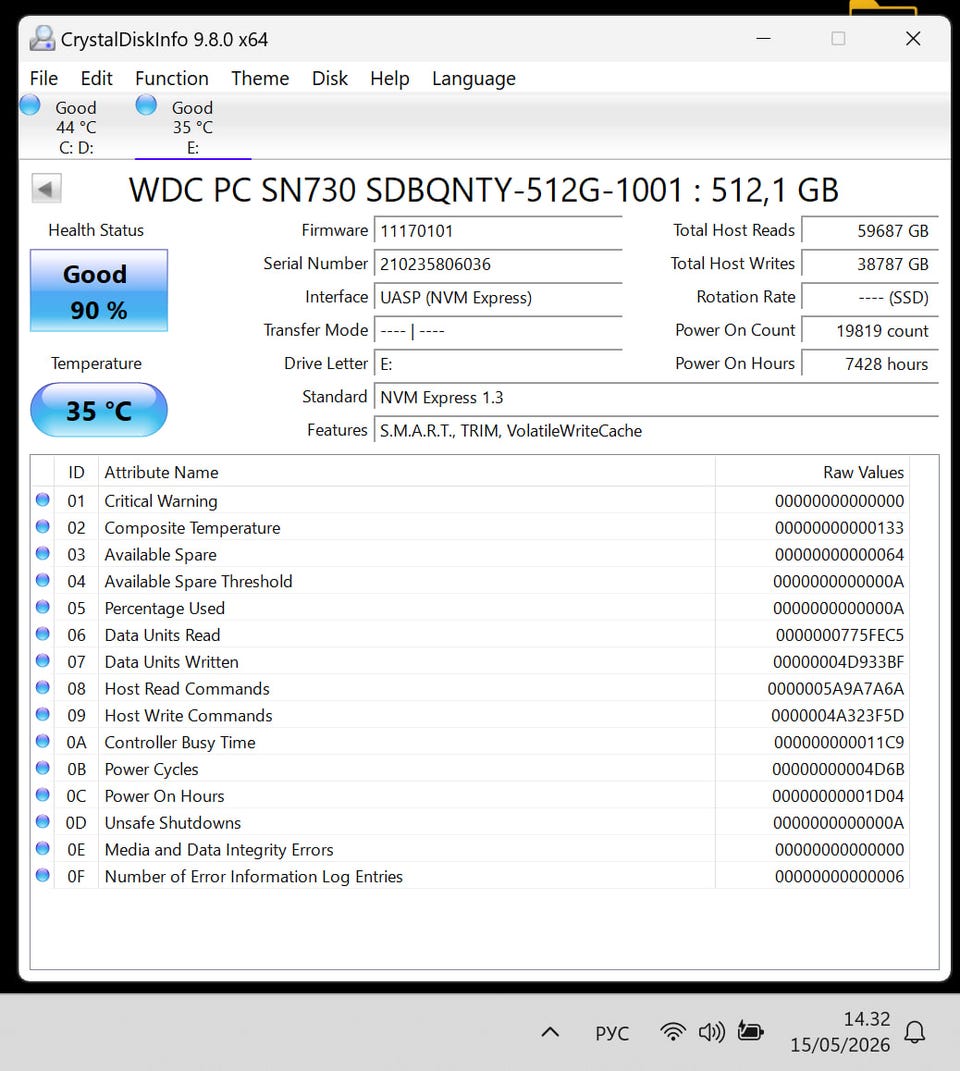Select the C: D: disk tab

[x=76, y=127]
